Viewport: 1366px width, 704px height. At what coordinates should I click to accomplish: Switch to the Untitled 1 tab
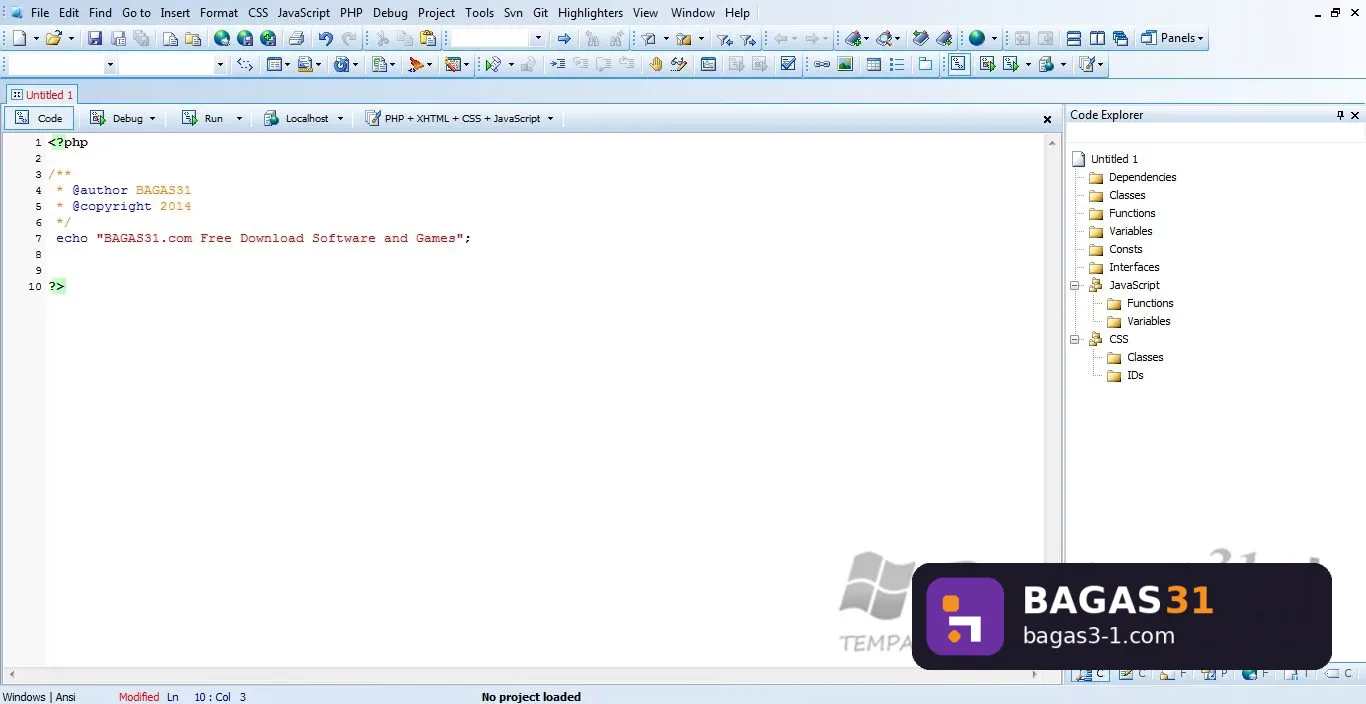[42, 95]
